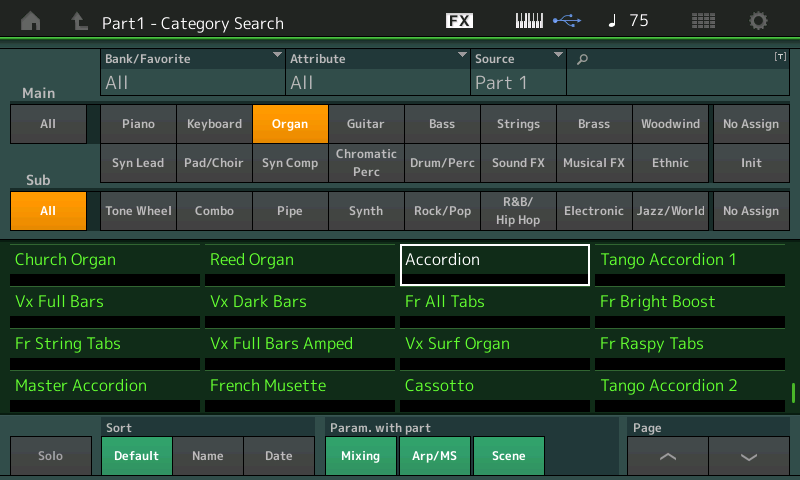Toggle the Solo button

(51, 456)
